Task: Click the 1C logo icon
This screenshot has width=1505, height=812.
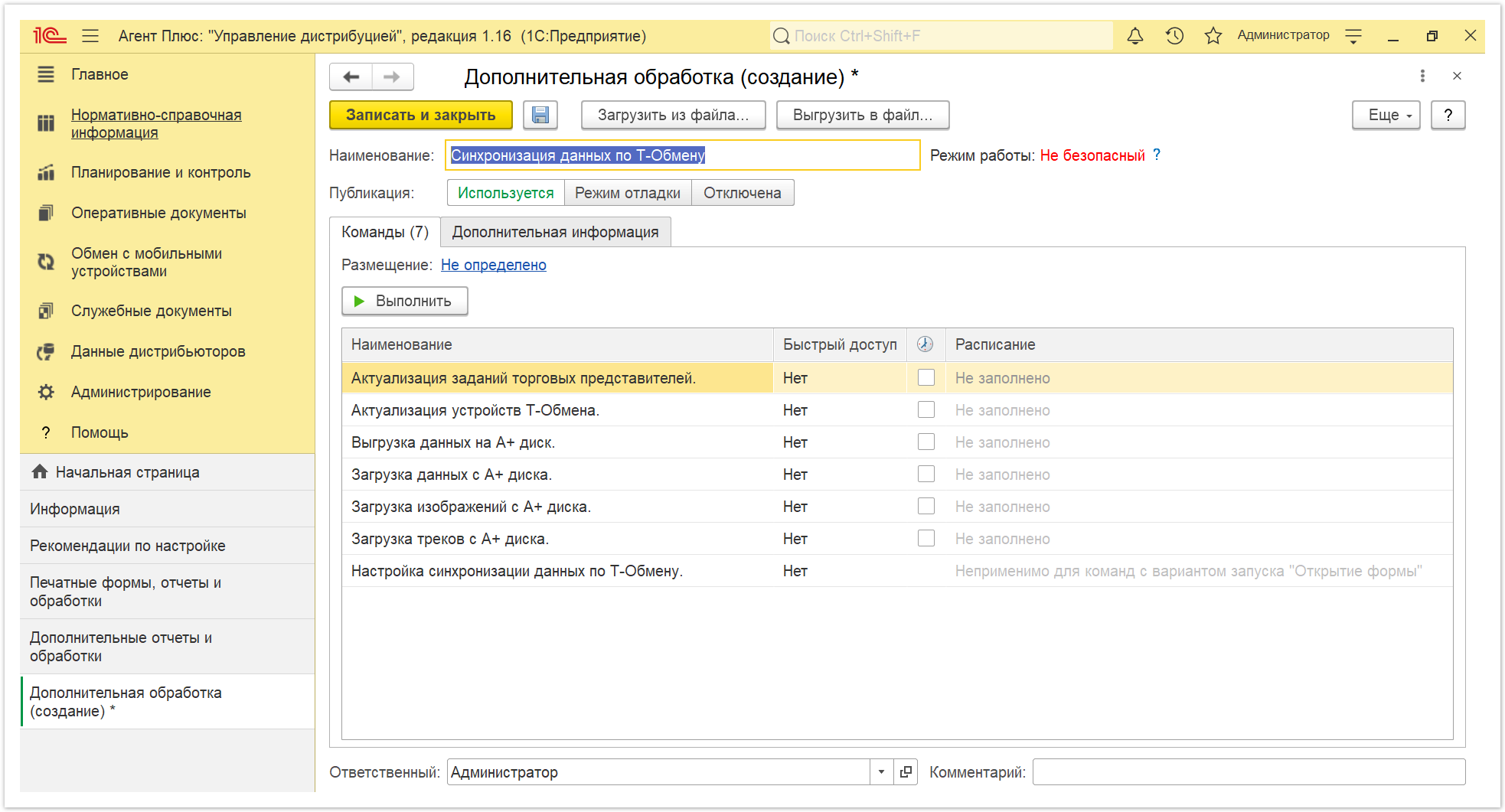Action: click(x=50, y=36)
